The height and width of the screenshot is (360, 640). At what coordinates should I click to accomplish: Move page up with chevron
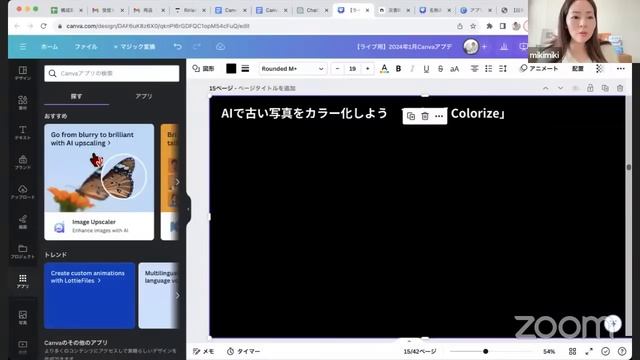pyautogui.click(x=546, y=88)
